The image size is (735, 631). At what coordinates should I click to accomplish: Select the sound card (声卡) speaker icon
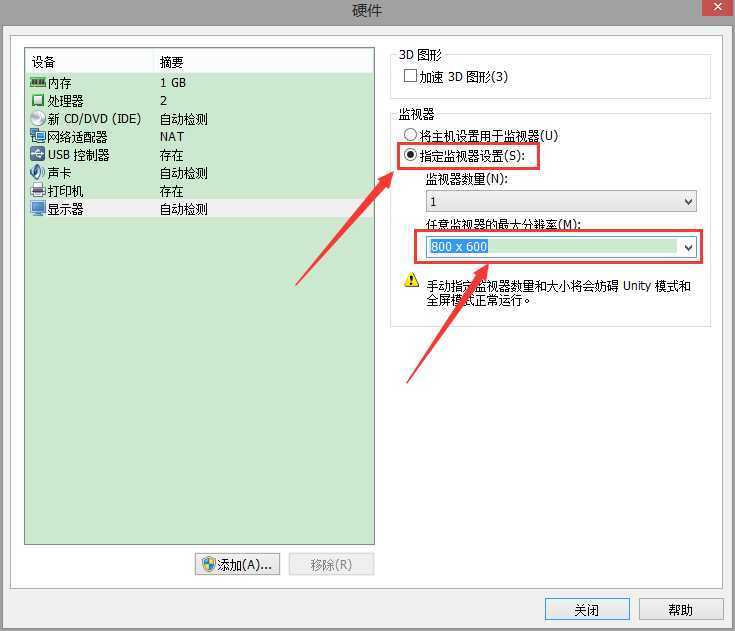click(x=38, y=172)
